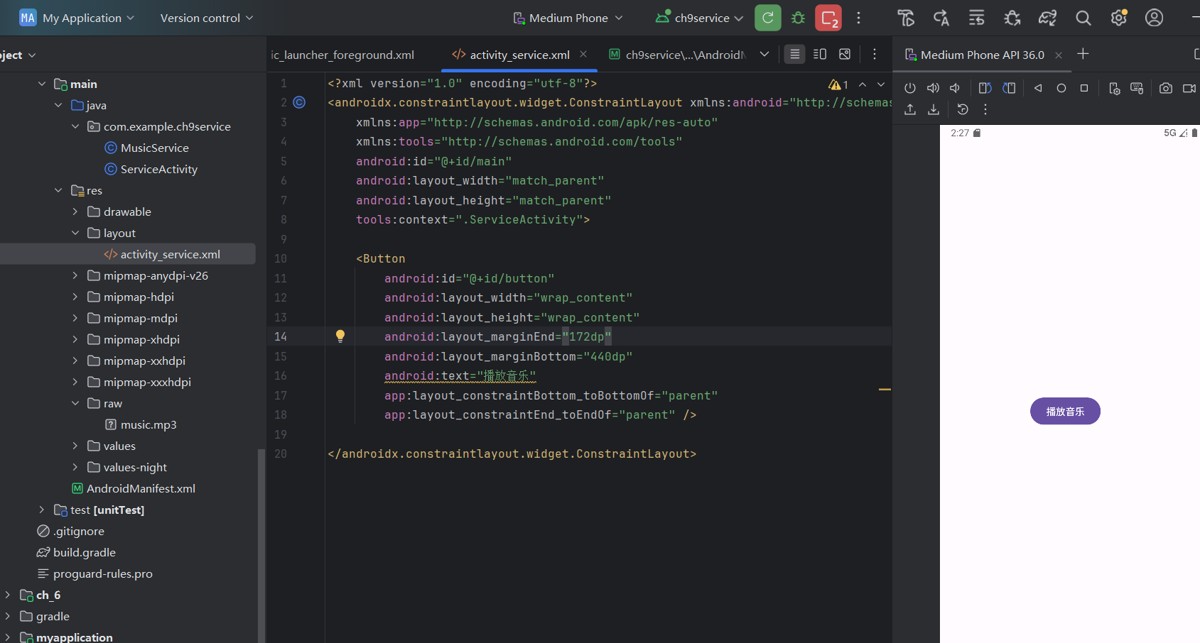Expand the drawable folder in project tree
Screen dimensions: 1200x643
(x=75, y=212)
